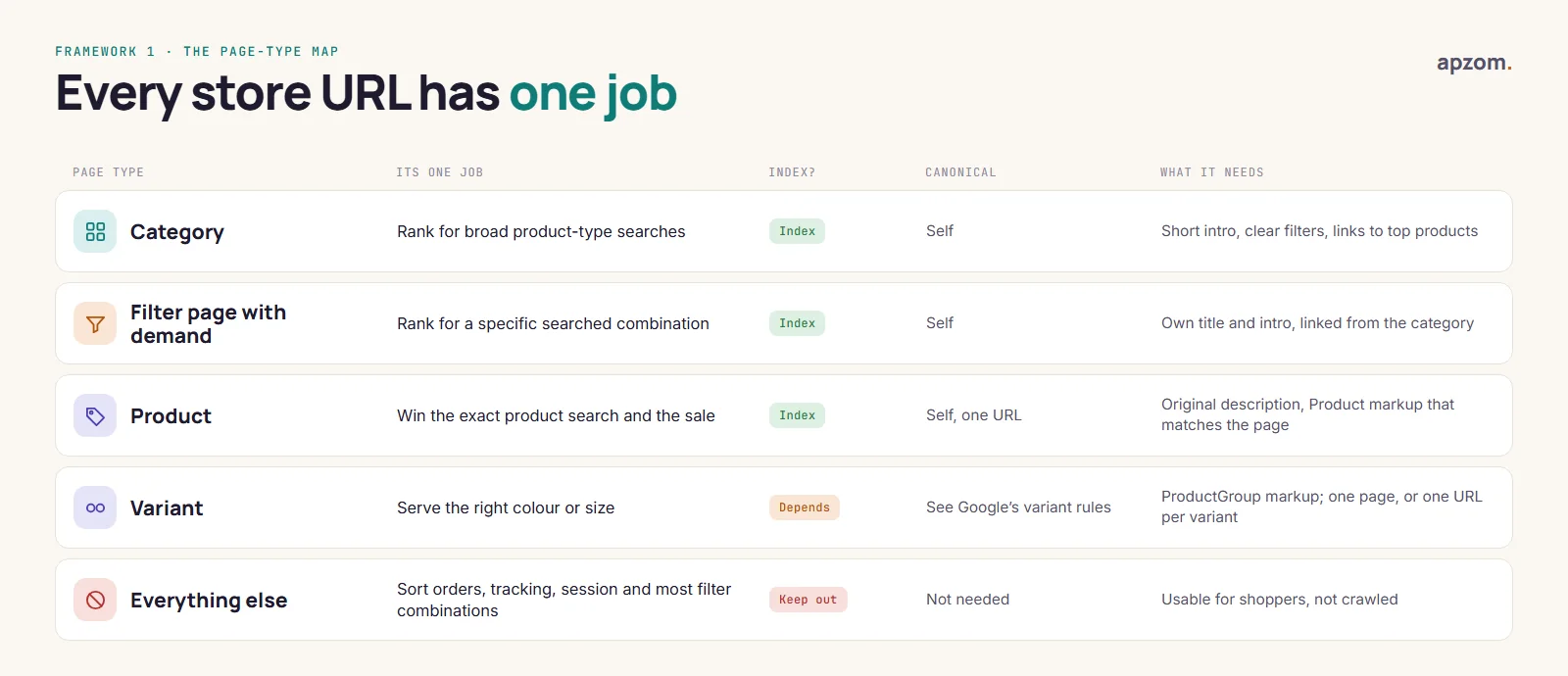This screenshot has height=676, width=1568.
Task: Click the 'Self' canonical in Filter page row
Action: (940, 323)
